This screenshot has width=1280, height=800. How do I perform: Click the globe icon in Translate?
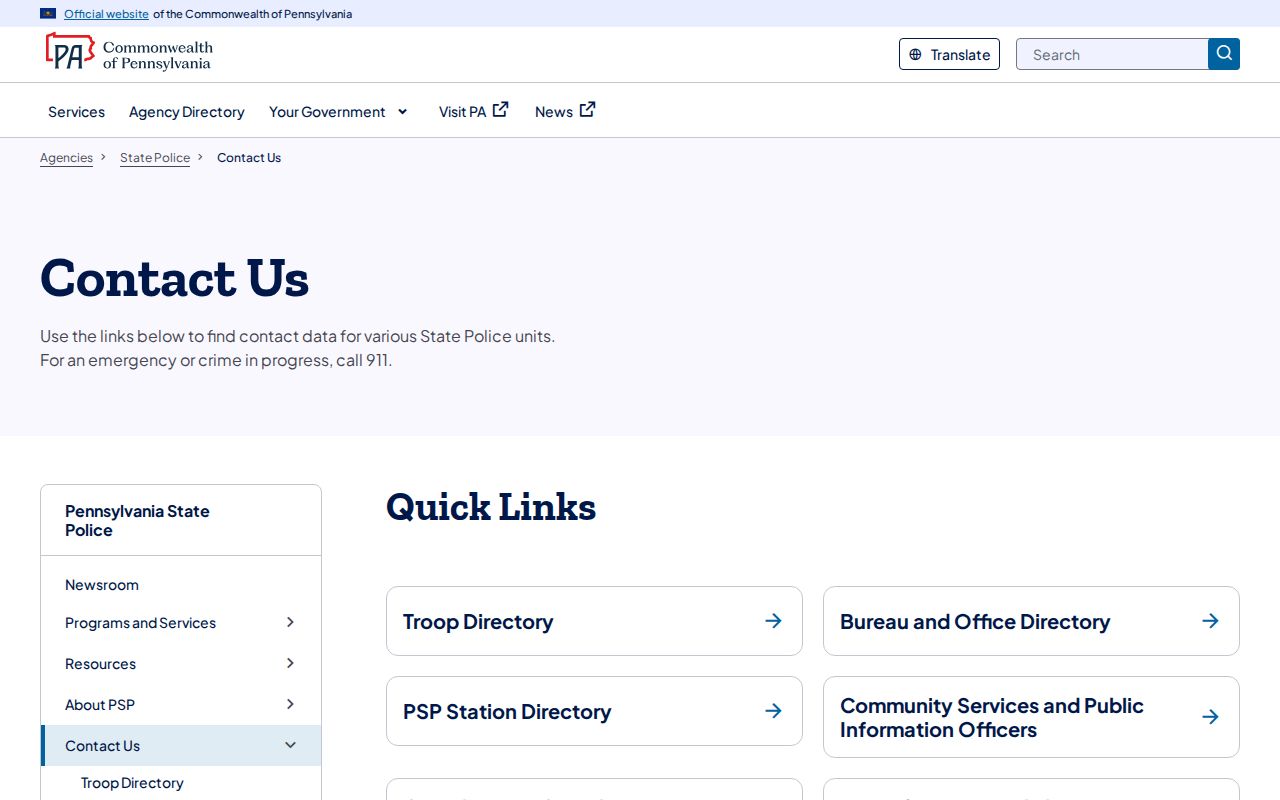(x=915, y=55)
